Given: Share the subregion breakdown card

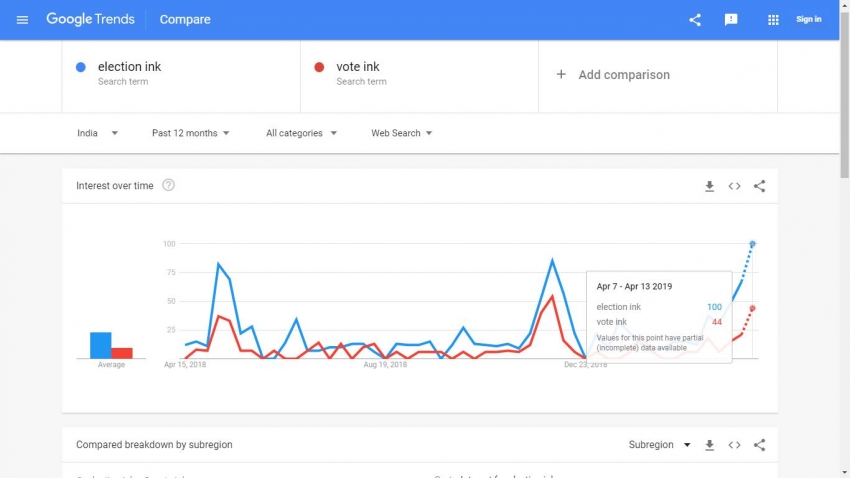Looking at the screenshot, I should click(x=759, y=445).
